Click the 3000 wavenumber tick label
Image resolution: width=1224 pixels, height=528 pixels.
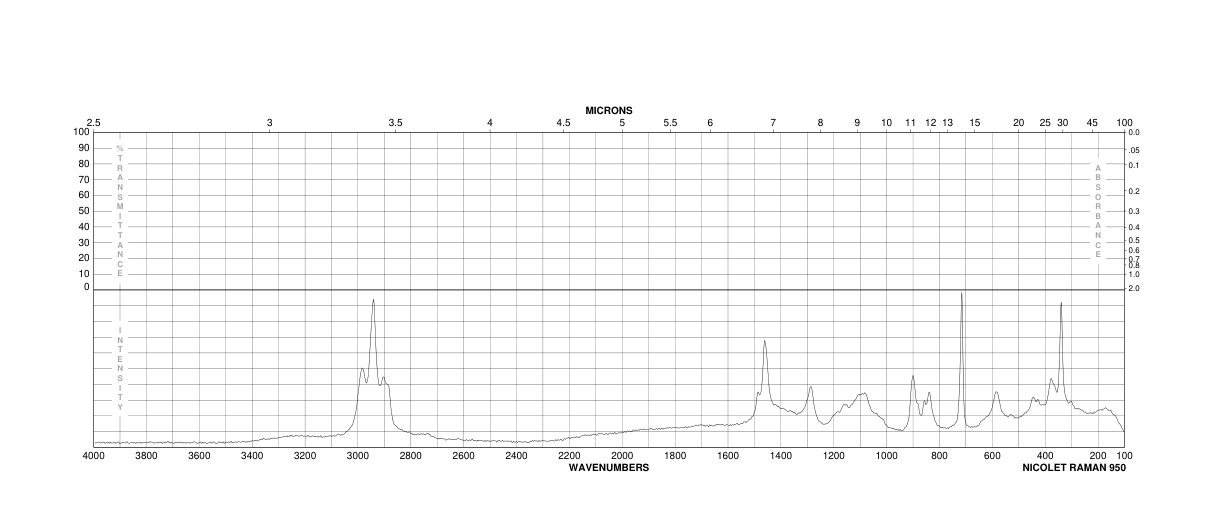pyautogui.click(x=358, y=456)
